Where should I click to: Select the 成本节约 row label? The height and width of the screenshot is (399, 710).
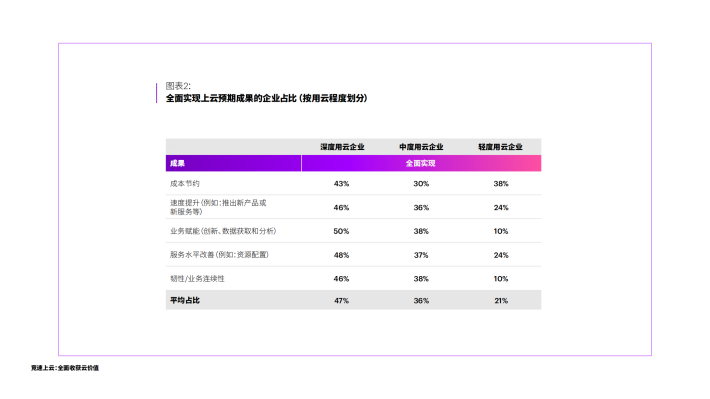coord(185,183)
